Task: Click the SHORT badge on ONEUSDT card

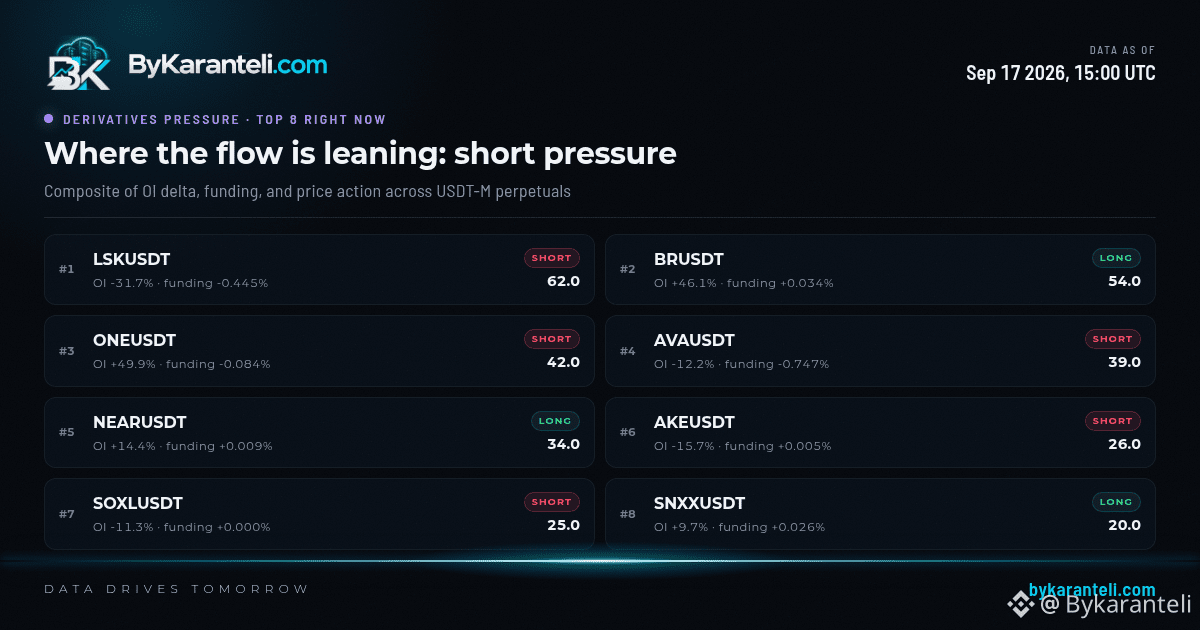Action: tap(552, 339)
